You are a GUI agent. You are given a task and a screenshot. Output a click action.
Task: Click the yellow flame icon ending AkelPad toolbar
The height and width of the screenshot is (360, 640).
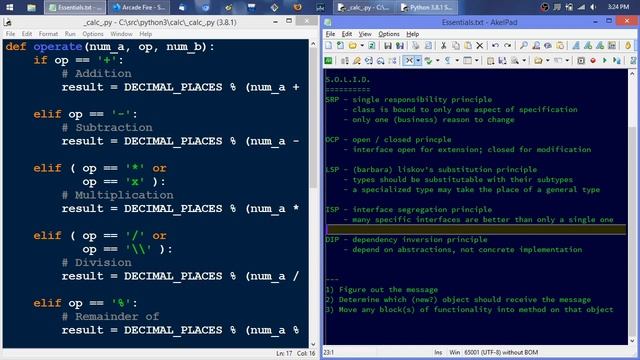click(x=628, y=46)
